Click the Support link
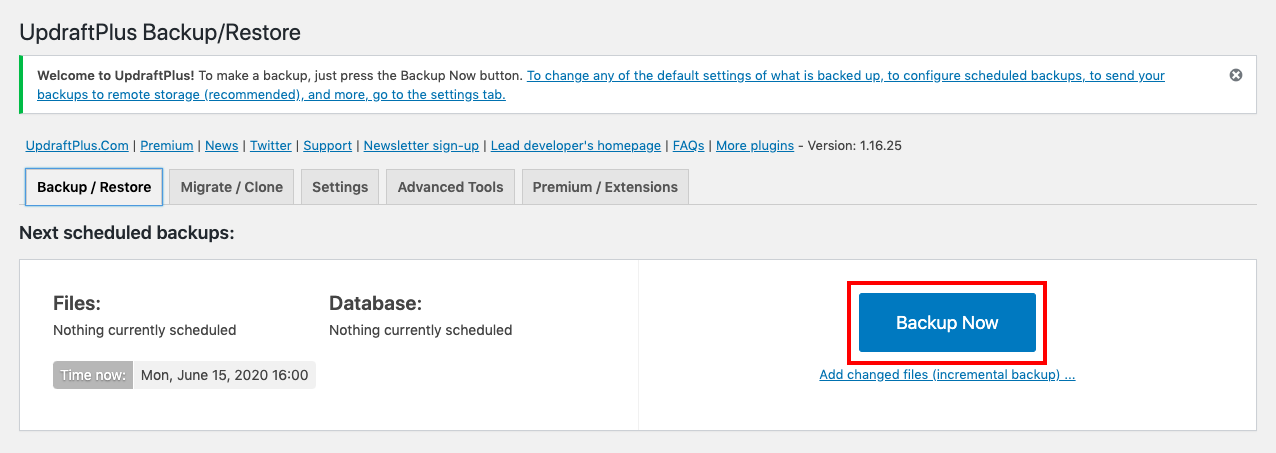 click(x=327, y=145)
